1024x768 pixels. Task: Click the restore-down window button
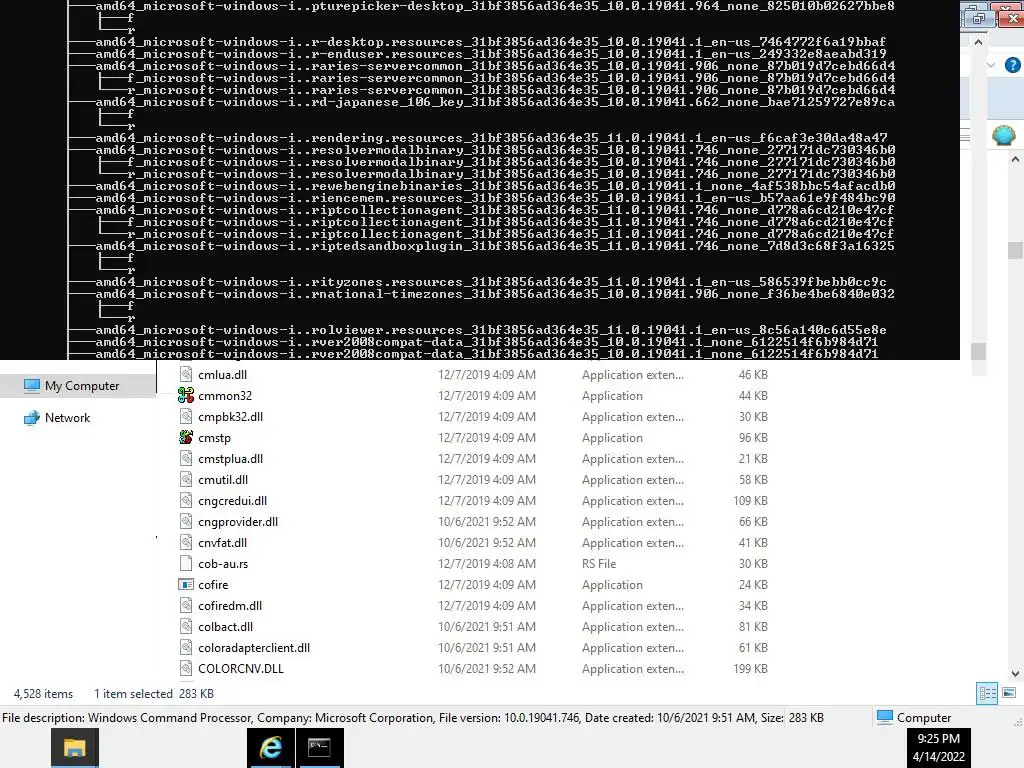(x=978, y=18)
